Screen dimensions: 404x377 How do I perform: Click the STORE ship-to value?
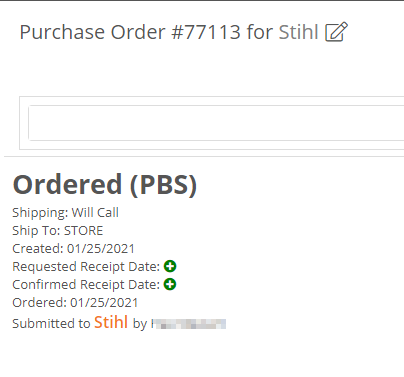[x=83, y=231]
